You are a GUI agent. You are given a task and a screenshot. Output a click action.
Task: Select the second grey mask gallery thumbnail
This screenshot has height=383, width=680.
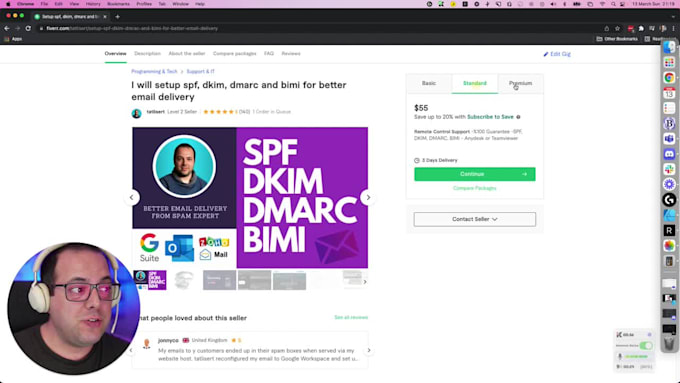pos(184,280)
